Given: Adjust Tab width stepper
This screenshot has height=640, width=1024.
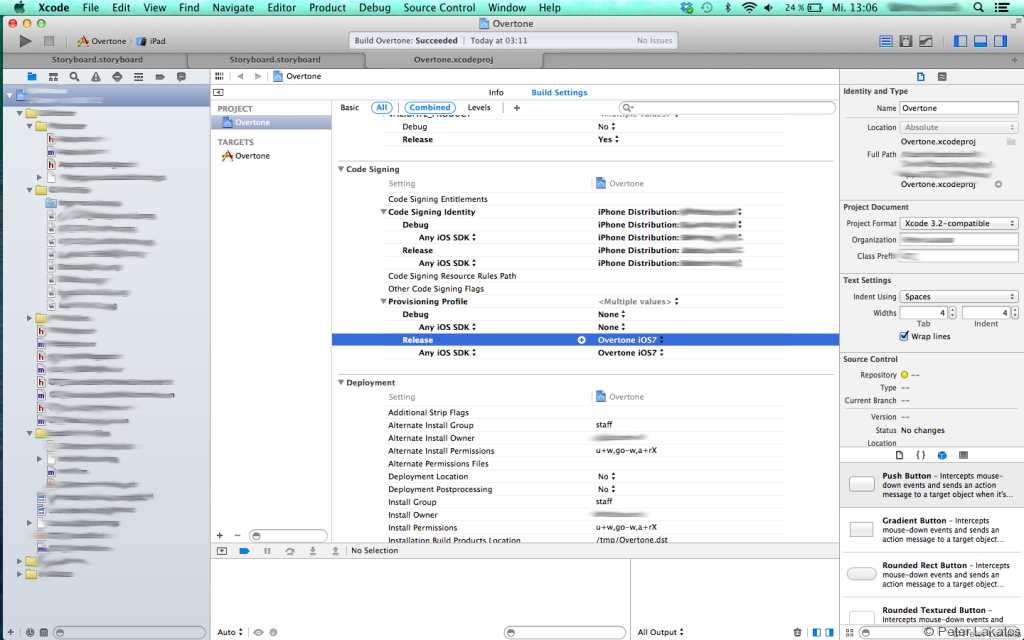Looking at the screenshot, I should 953,313.
